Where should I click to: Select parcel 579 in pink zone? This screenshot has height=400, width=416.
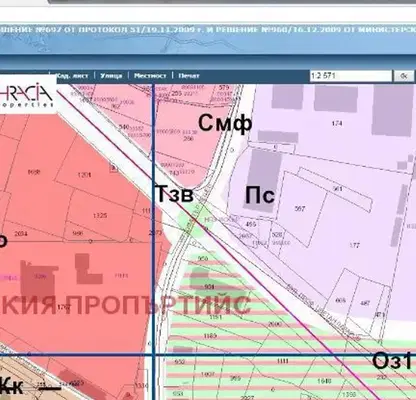pyautogui.click(x=224, y=88)
